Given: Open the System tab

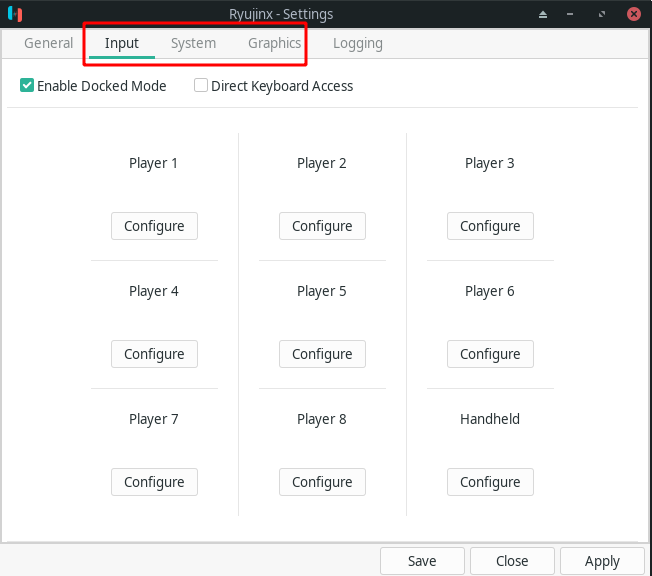Looking at the screenshot, I should (193, 43).
